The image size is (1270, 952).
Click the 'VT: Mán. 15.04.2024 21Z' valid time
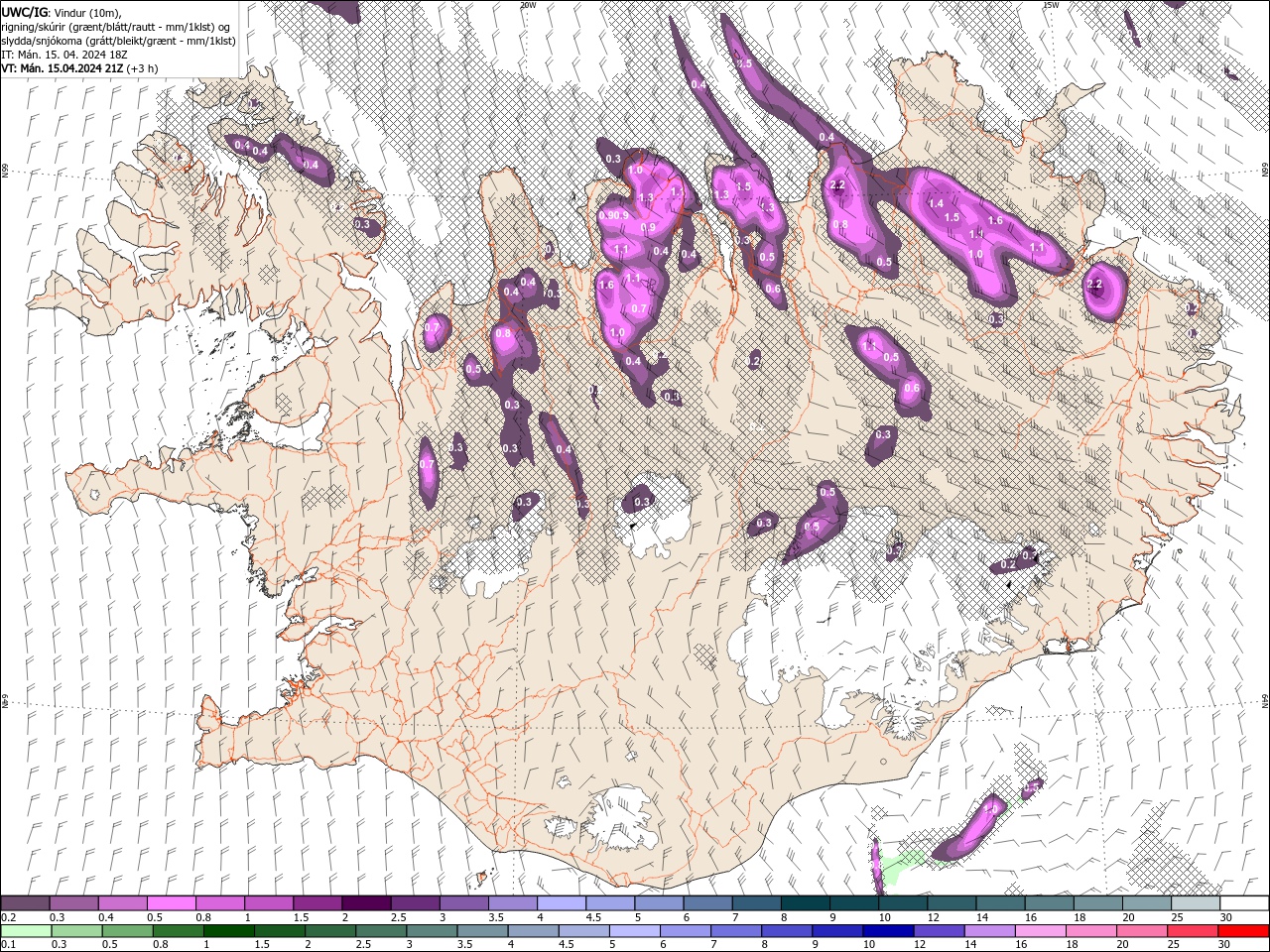tap(63, 68)
